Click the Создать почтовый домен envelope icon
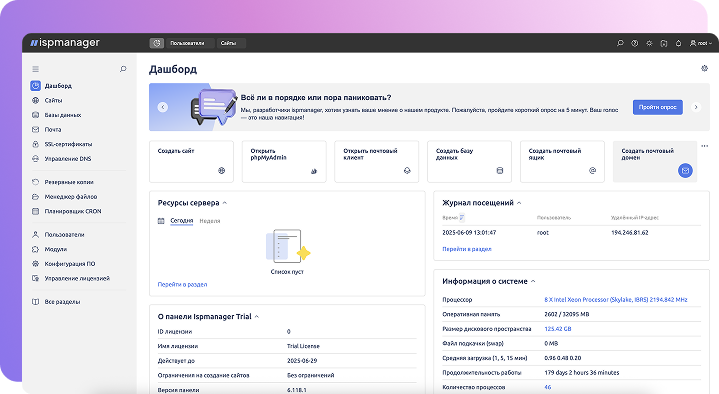719x394 pixels. (x=685, y=171)
